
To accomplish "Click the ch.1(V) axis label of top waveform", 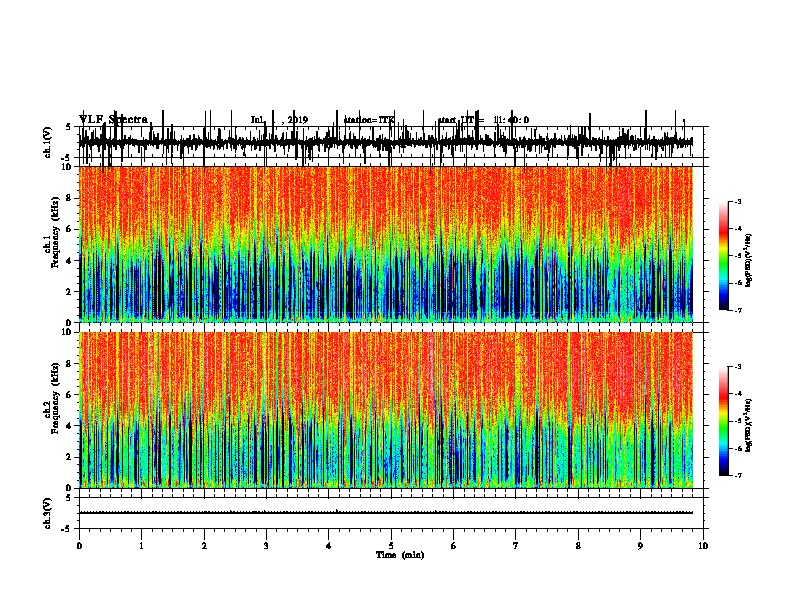I will 47,142.
